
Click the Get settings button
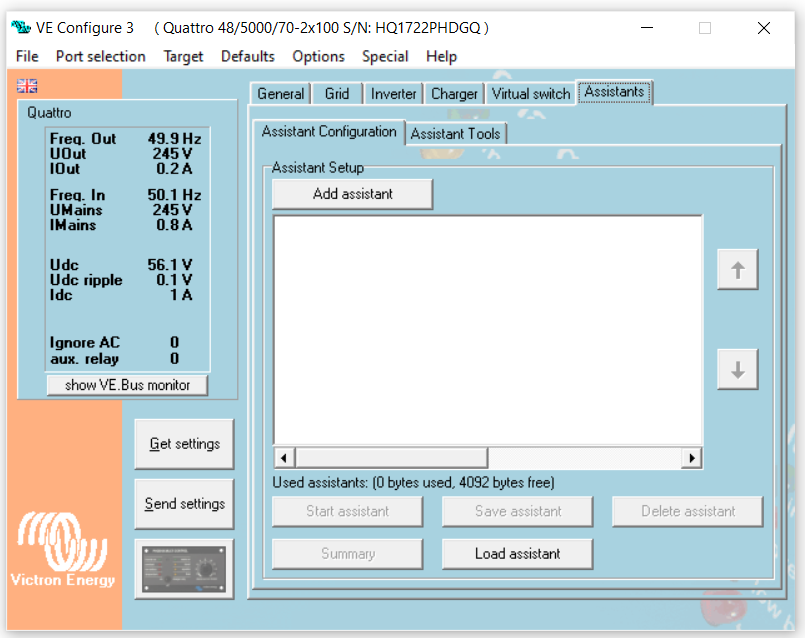click(x=184, y=444)
